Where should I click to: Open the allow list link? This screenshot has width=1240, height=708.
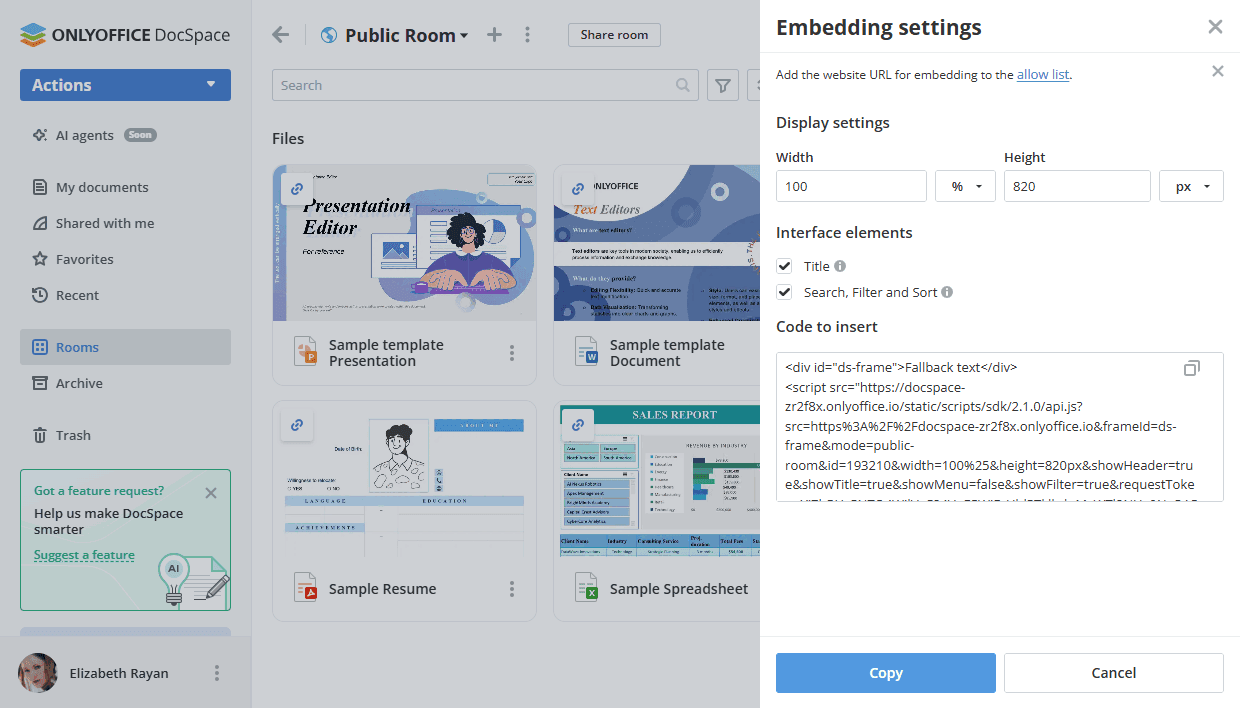pos(1043,74)
